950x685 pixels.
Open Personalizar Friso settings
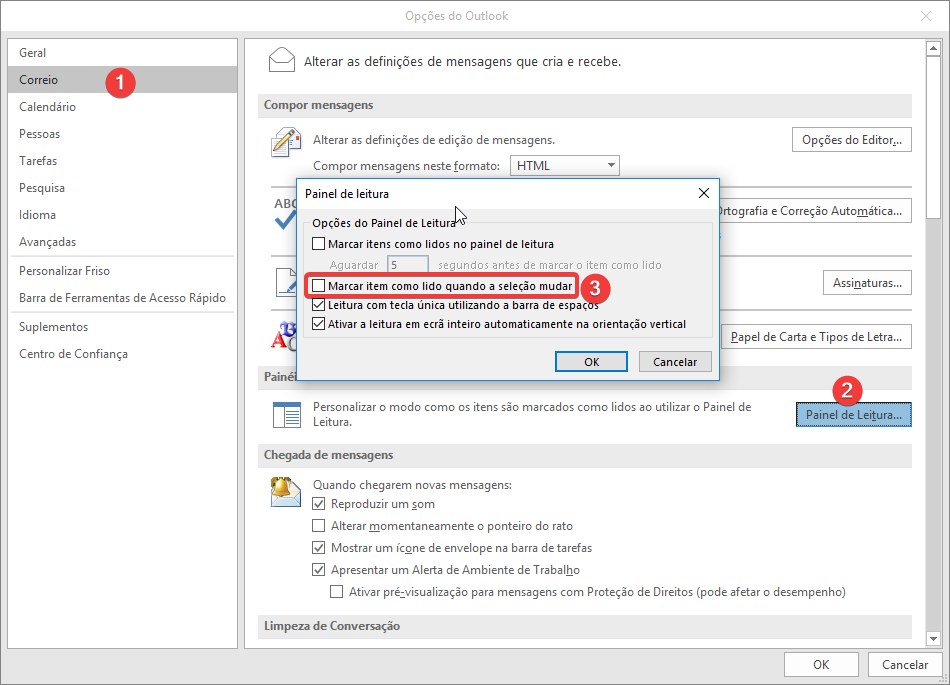tap(64, 271)
